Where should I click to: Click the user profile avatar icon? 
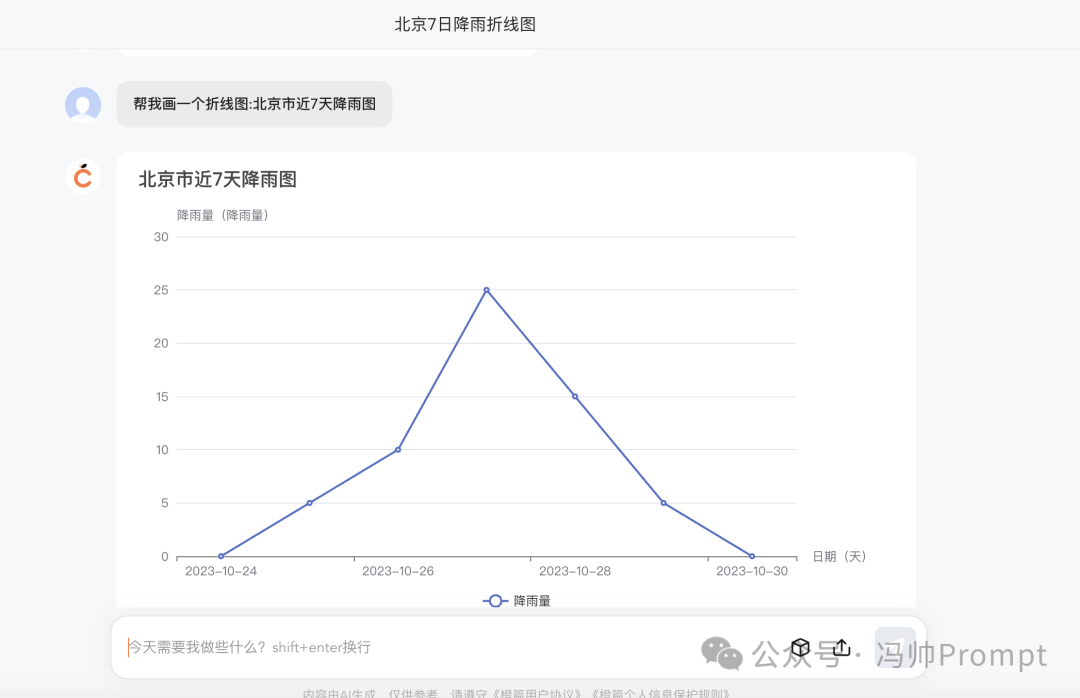coord(82,104)
